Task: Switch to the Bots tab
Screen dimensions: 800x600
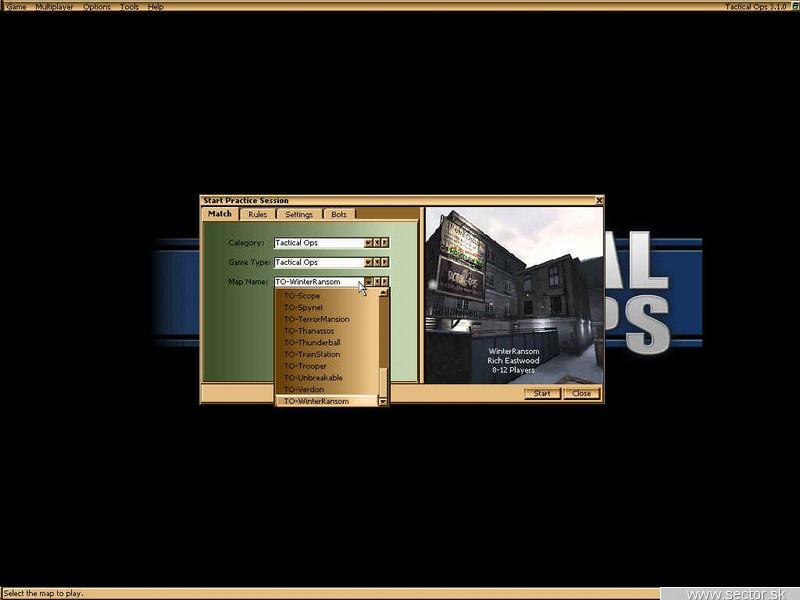Action: point(339,214)
